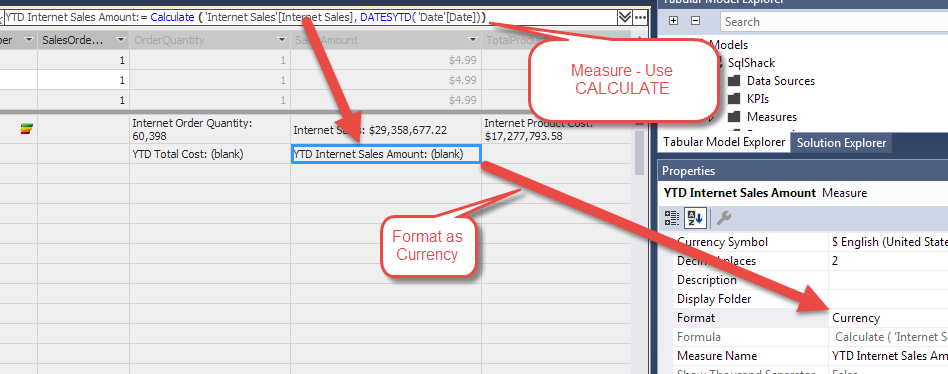Switch to the Tabular Model Explorer tab
This screenshot has width=948, height=374.
click(x=724, y=143)
